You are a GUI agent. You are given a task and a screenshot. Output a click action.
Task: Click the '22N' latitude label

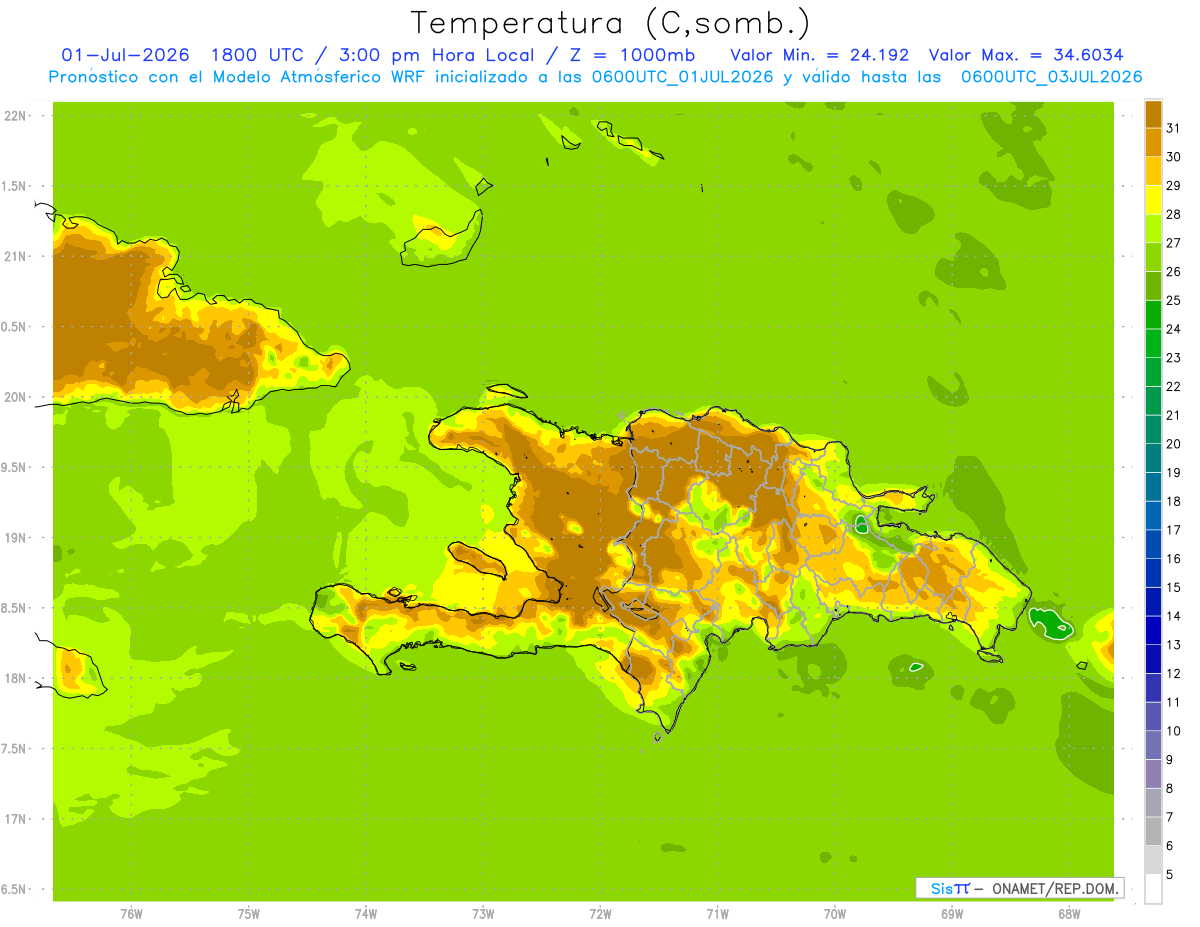pyautogui.click(x=16, y=116)
